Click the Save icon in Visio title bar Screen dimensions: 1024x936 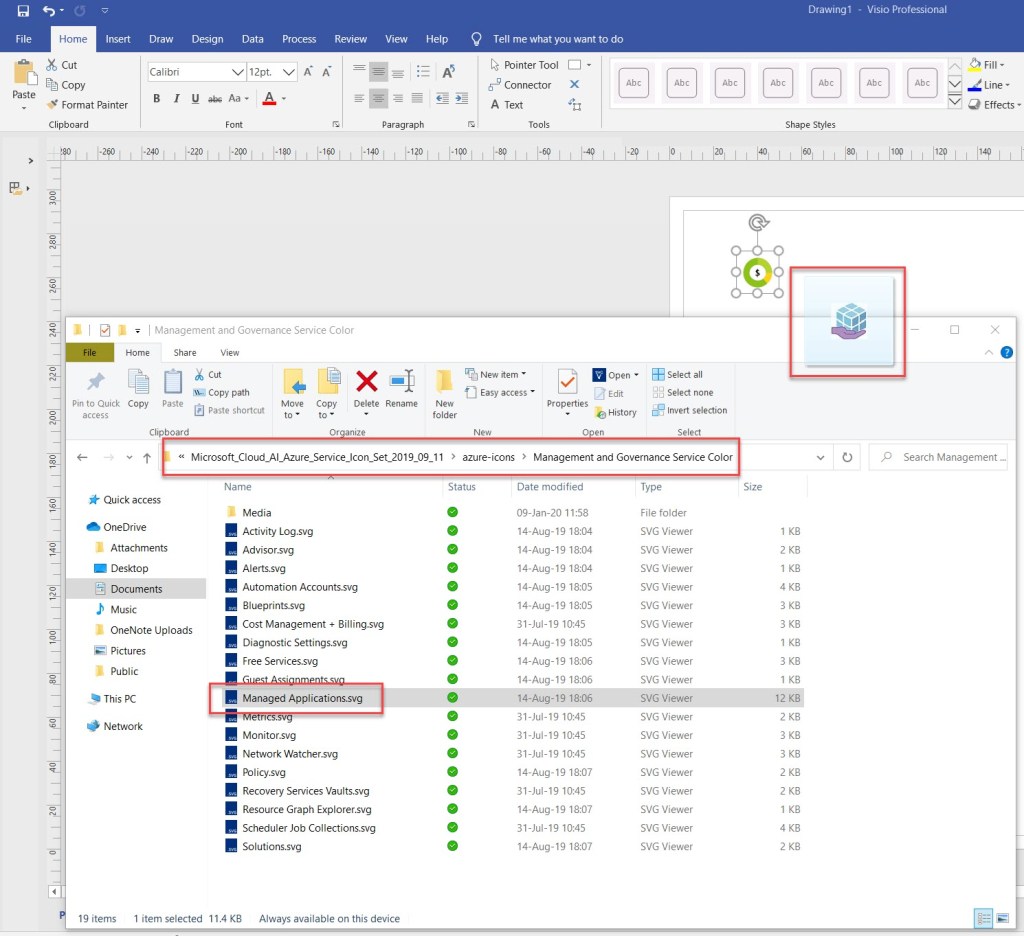(x=23, y=11)
